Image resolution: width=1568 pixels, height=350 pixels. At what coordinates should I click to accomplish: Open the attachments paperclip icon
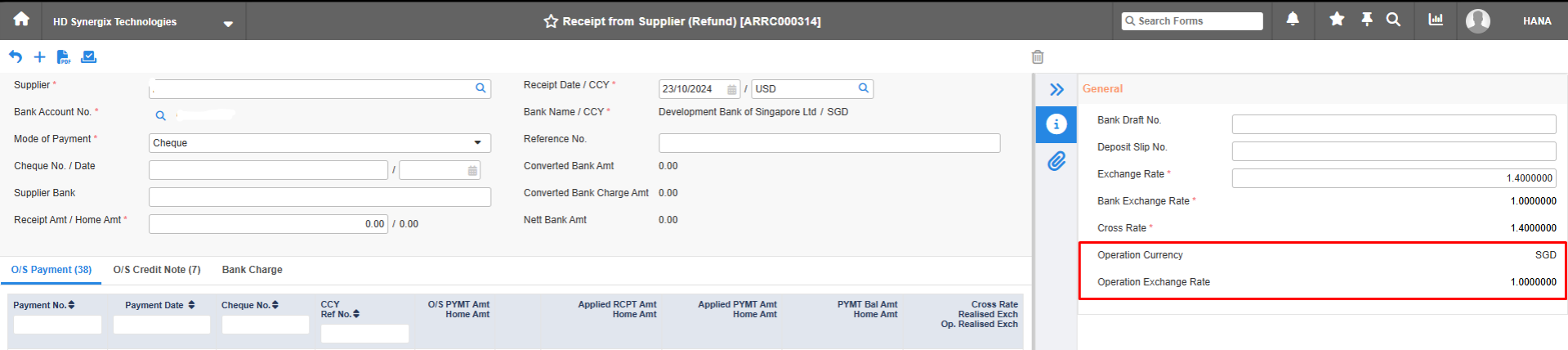coord(1057,161)
